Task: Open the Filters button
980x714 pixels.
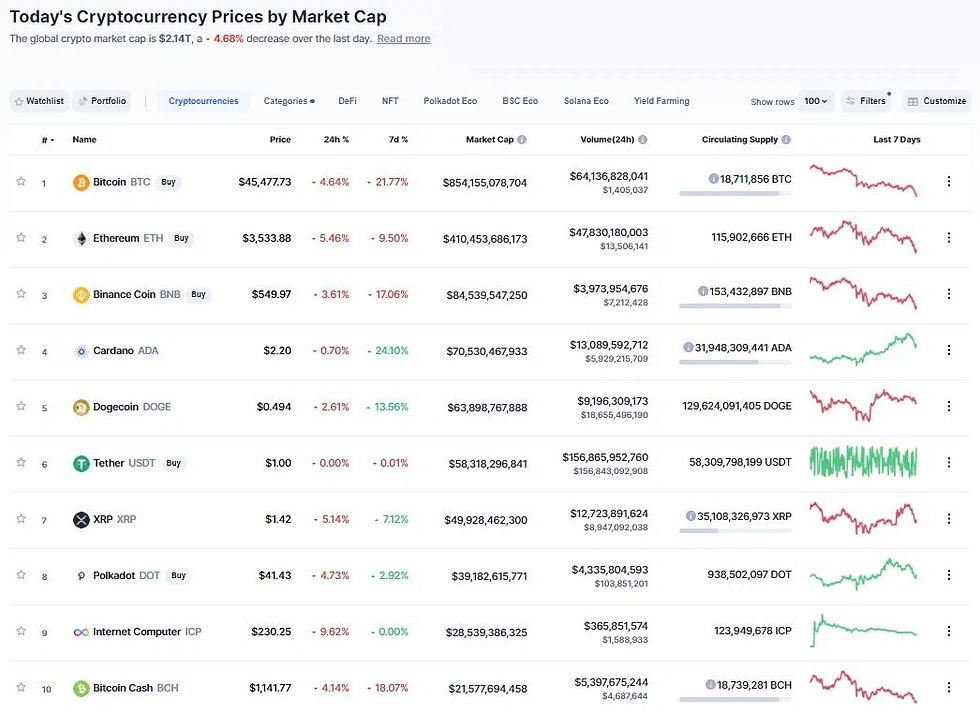Action: [x=866, y=101]
